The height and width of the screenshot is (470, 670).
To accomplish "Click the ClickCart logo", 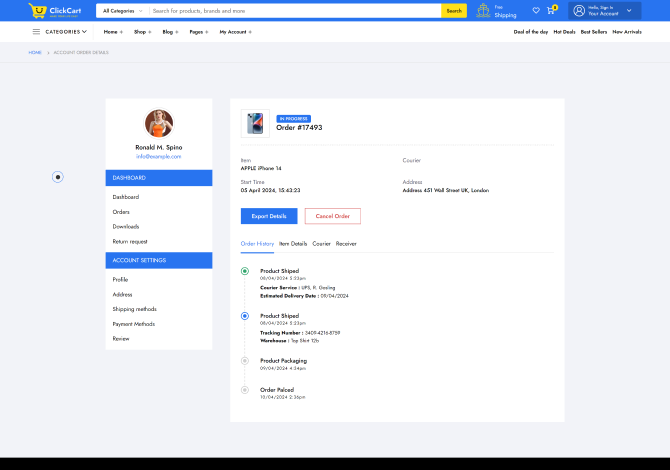I will pos(54,11).
